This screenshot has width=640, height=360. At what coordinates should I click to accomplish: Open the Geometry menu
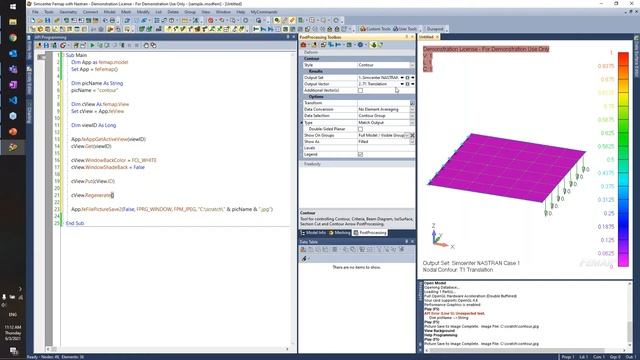68,12
